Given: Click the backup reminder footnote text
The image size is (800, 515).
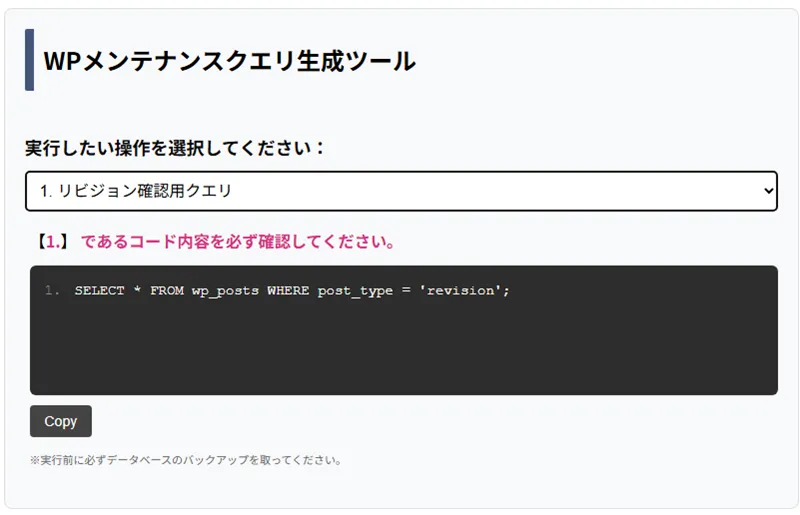Looking at the screenshot, I should [186, 461].
